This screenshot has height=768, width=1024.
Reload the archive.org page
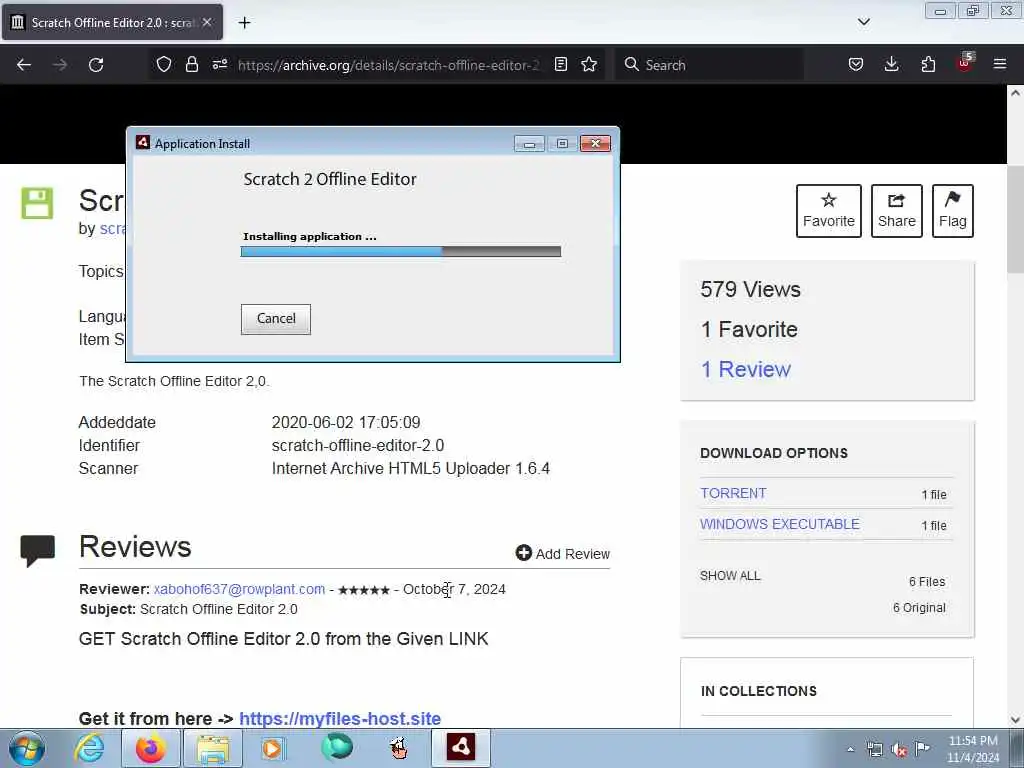[96, 65]
